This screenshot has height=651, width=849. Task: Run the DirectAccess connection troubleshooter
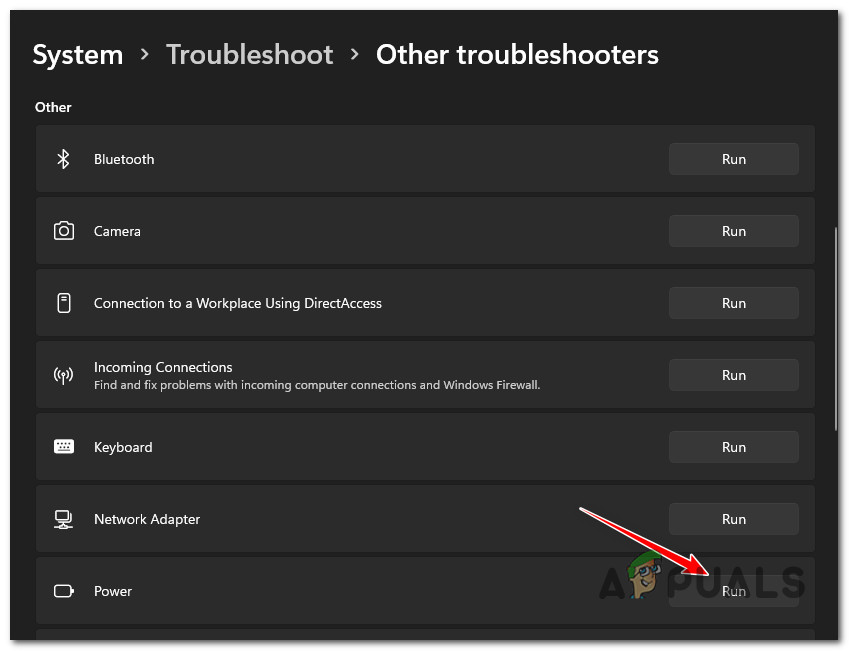coord(734,303)
